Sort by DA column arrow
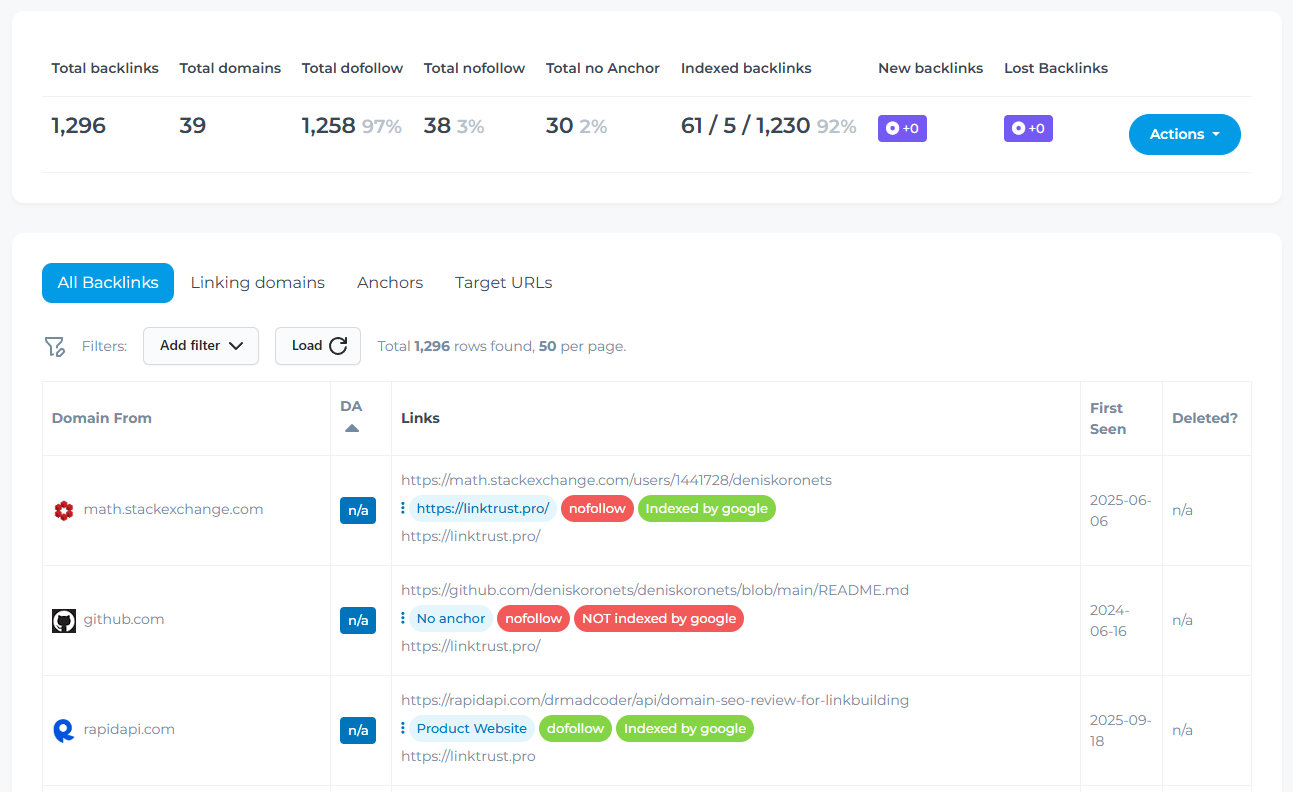 click(351, 428)
